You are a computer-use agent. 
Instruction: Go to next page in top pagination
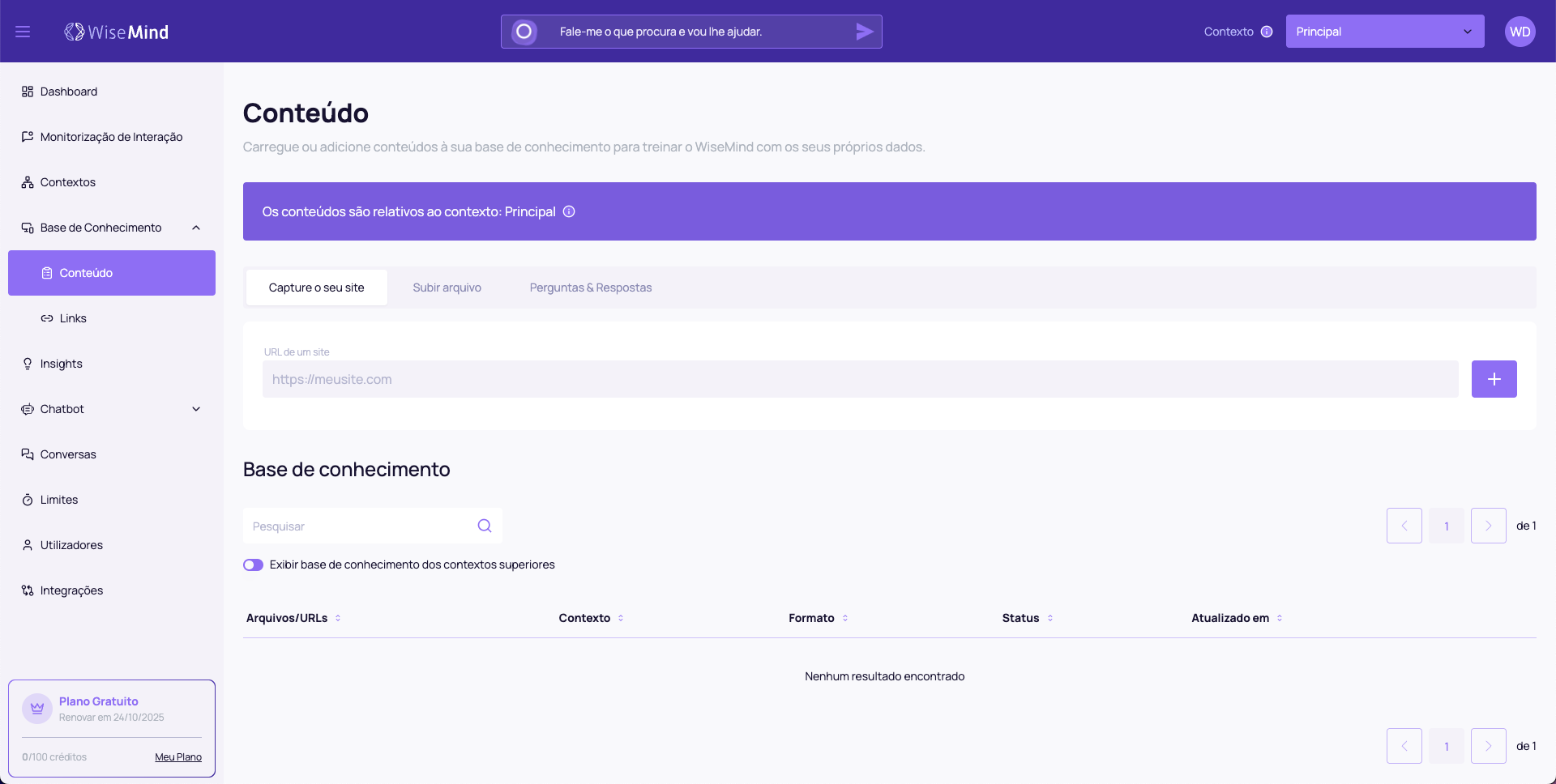(1488, 526)
